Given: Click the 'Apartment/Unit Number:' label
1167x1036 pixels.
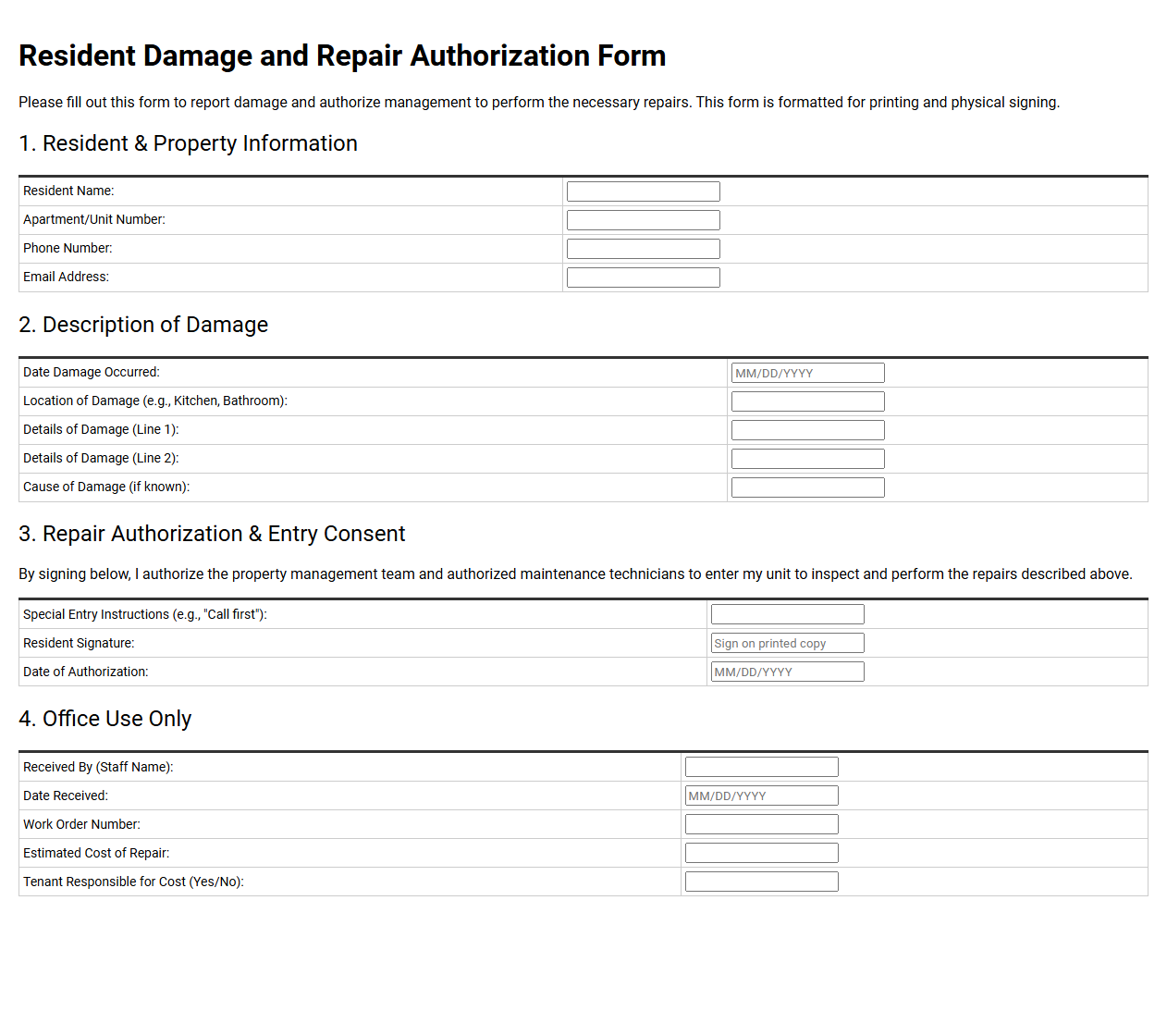Looking at the screenshot, I should click(x=94, y=219).
